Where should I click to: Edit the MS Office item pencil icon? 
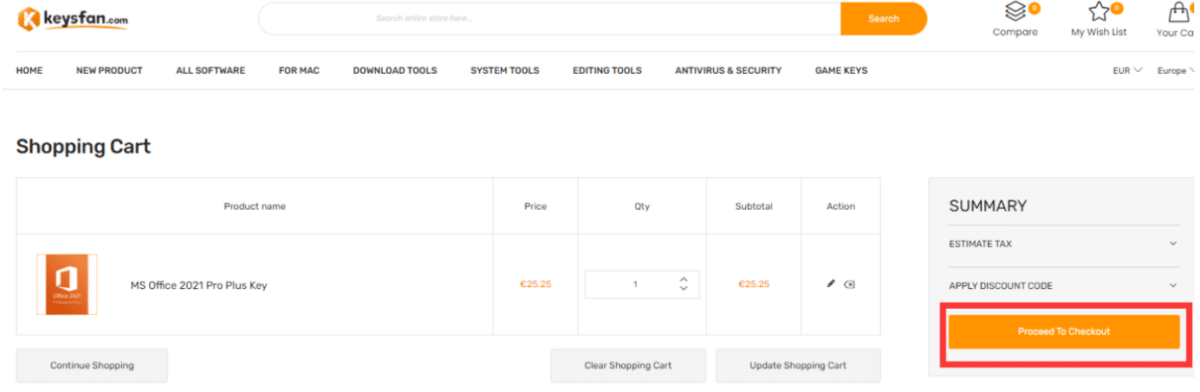[831, 284]
